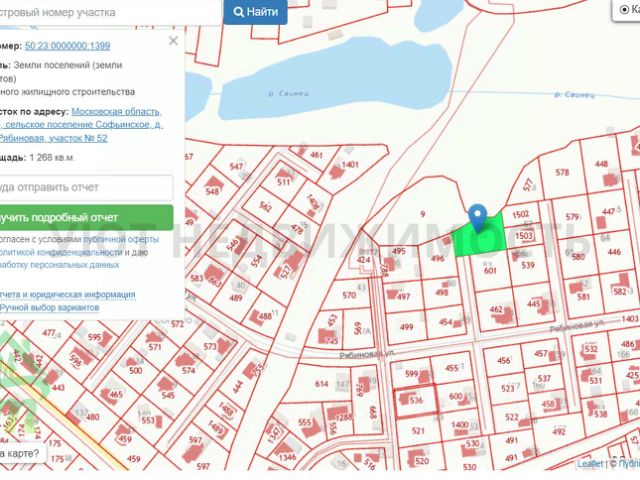Select parcel 499 on the map
Viewport: 640px width, 480px height.
(x=407, y=327)
